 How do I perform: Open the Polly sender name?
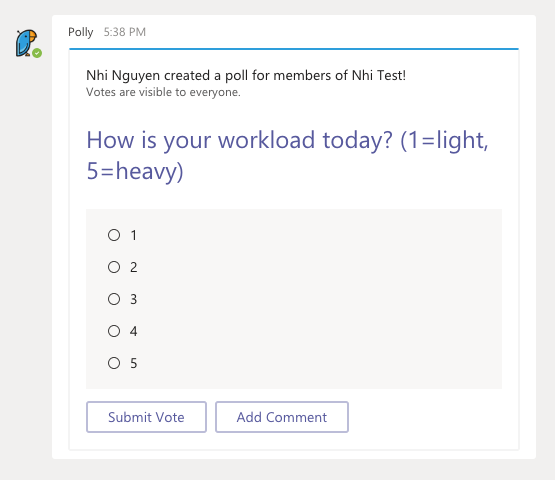pyautogui.click(x=81, y=32)
